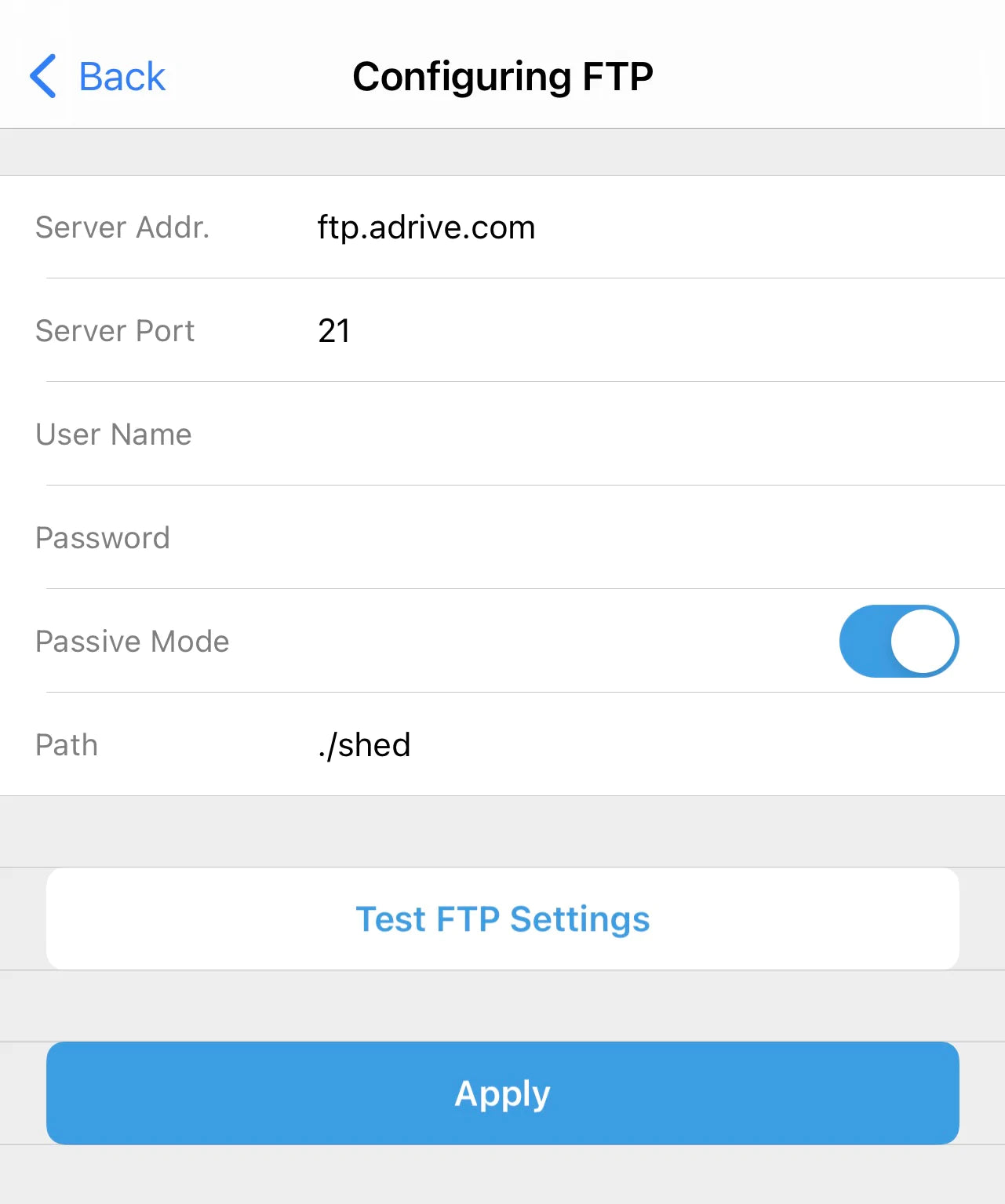Screen dimensions: 1005x1204
Task: Edit the ./shed path field
Action: click(364, 745)
